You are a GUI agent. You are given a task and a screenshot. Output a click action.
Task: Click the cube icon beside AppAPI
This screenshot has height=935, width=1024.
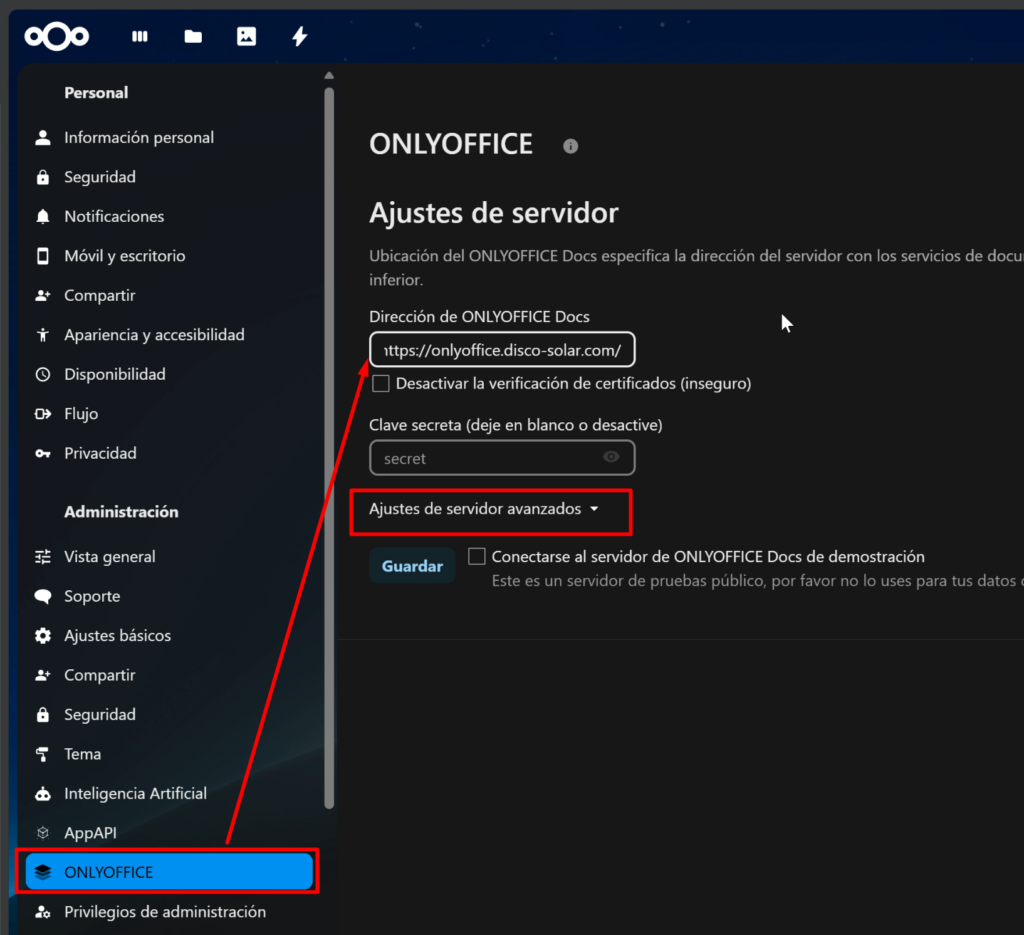[43, 833]
